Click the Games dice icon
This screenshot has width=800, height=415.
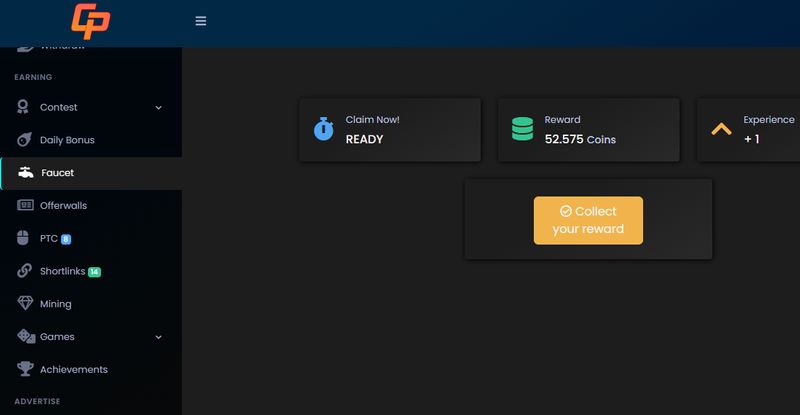pos(26,336)
